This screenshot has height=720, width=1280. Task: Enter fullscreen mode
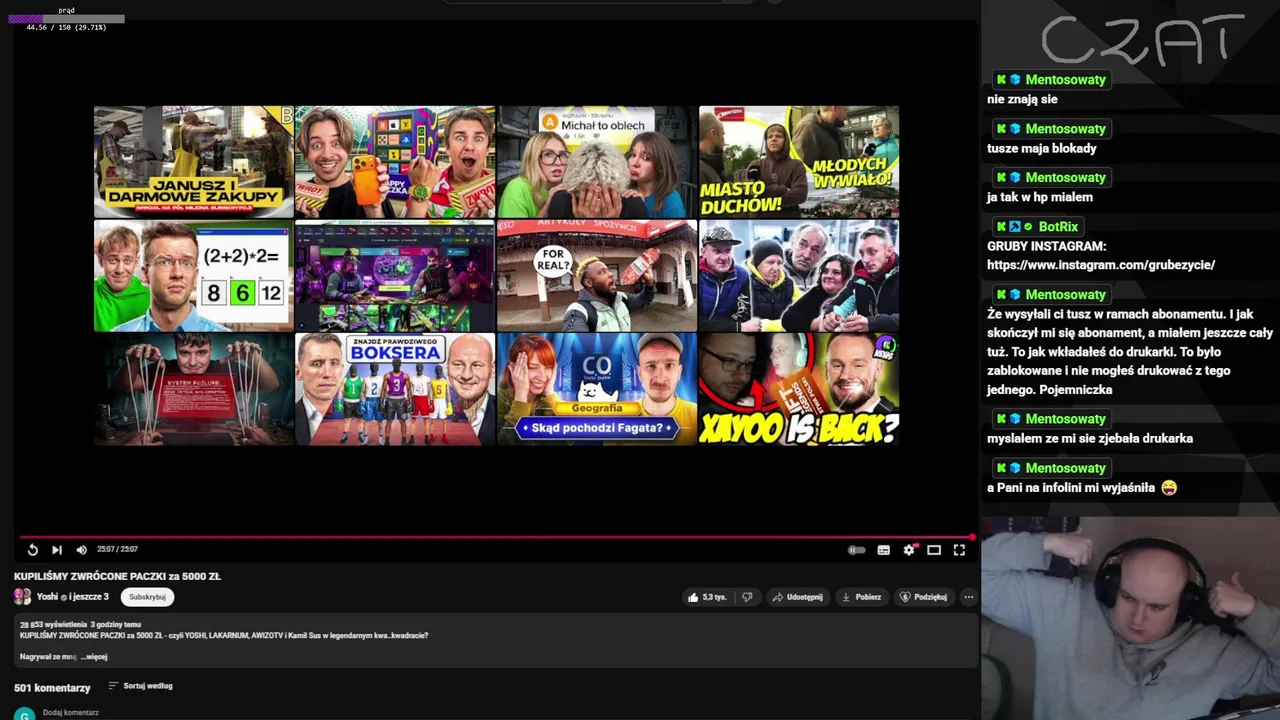coord(959,549)
